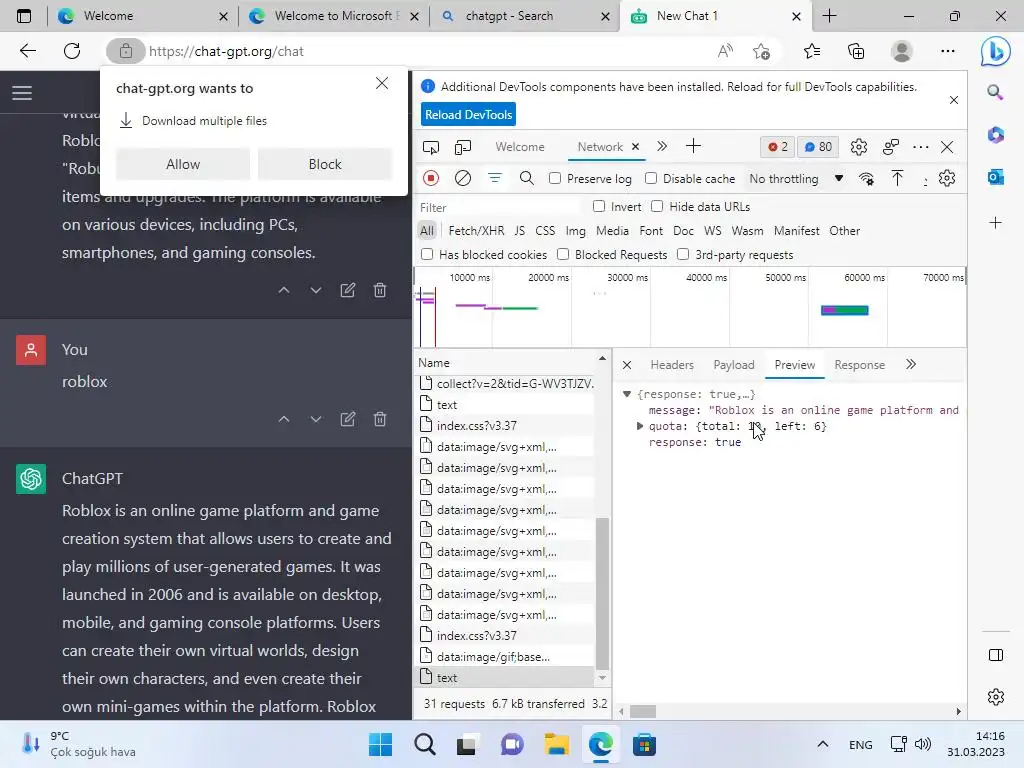Click the Inspect element picker icon
The height and width of the screenshot is (768, 1024).
click(x=431, y=148)
